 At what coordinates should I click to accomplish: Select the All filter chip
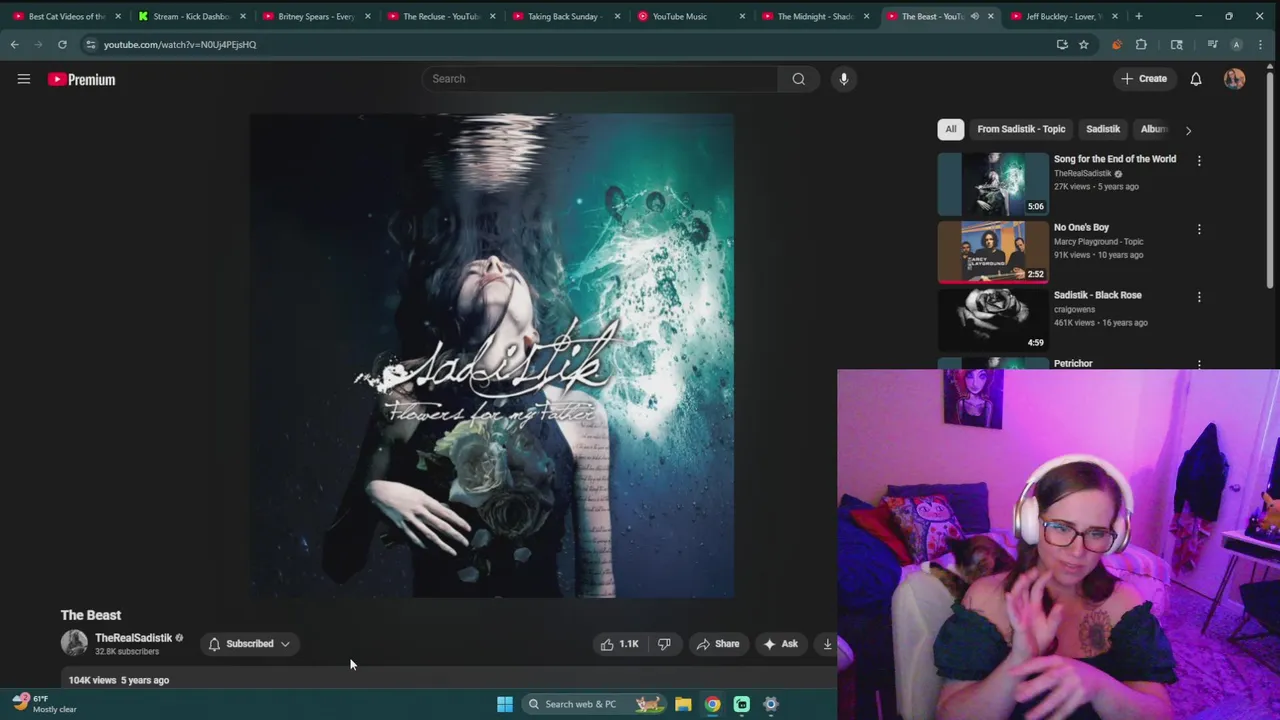click(x=951, y=129)
